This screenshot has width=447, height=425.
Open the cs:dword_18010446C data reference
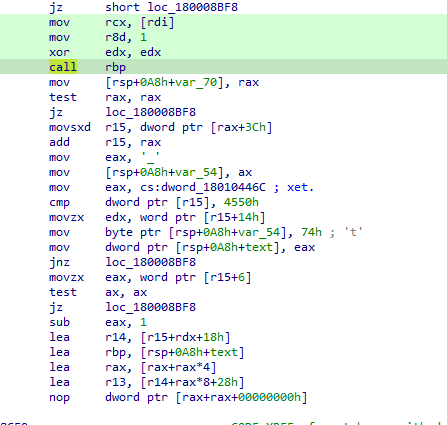pyautogui.click(x=203, y=187)
